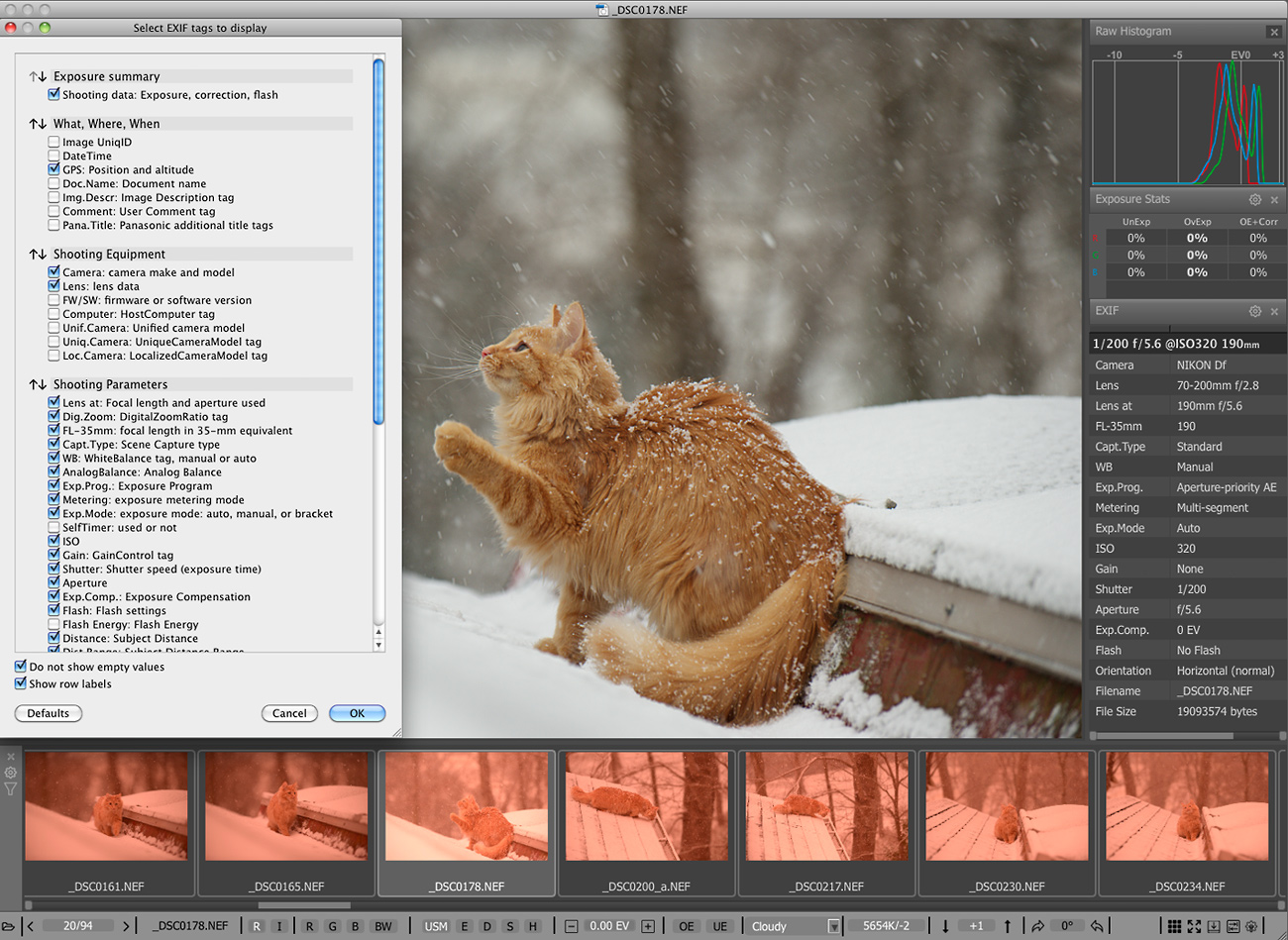Open Exposure Stats gear settings
The height and width of the screenshot is (940, 1288).
point(1254,199)
